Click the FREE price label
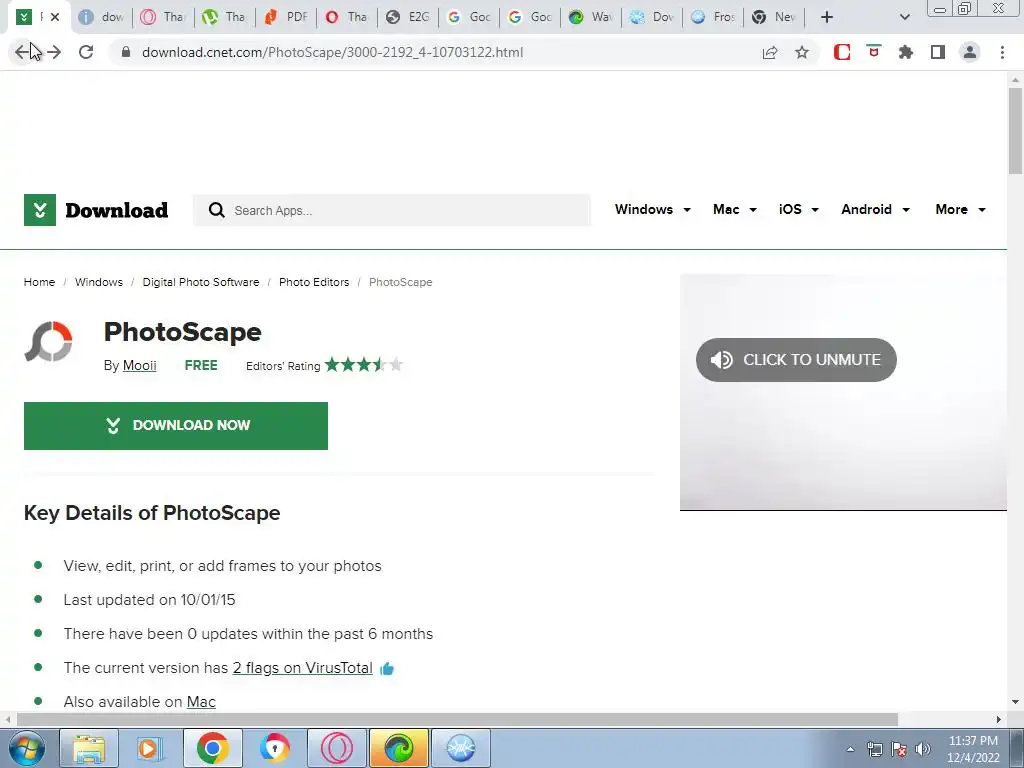 (x=201, y=365)
